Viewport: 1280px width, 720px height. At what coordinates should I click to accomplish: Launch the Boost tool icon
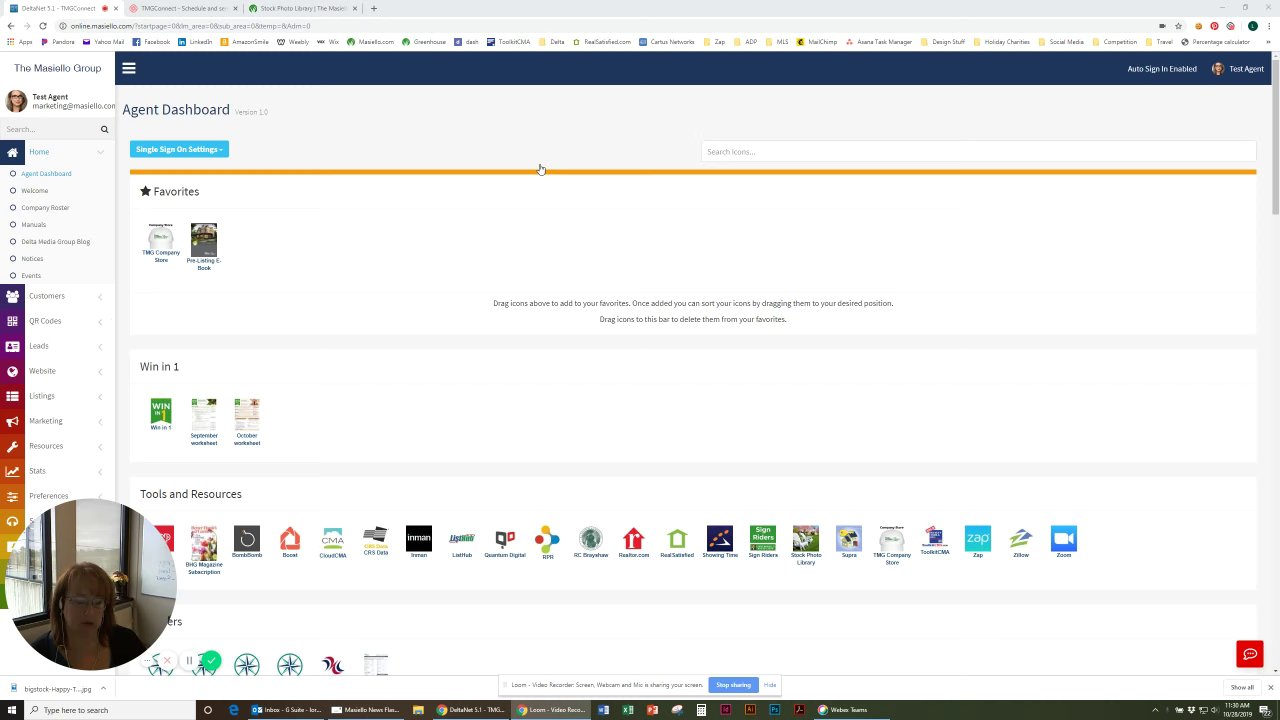pos(290,542)
